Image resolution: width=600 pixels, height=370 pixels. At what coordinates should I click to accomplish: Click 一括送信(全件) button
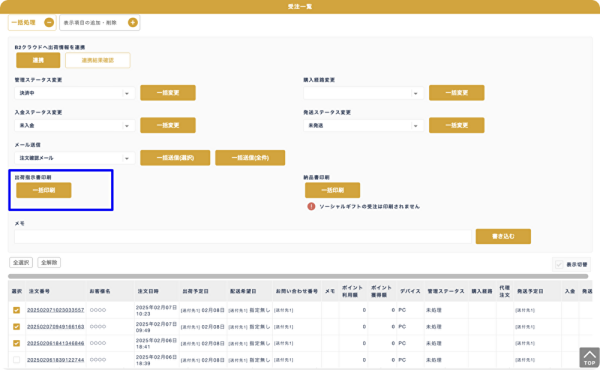[250, 158]
